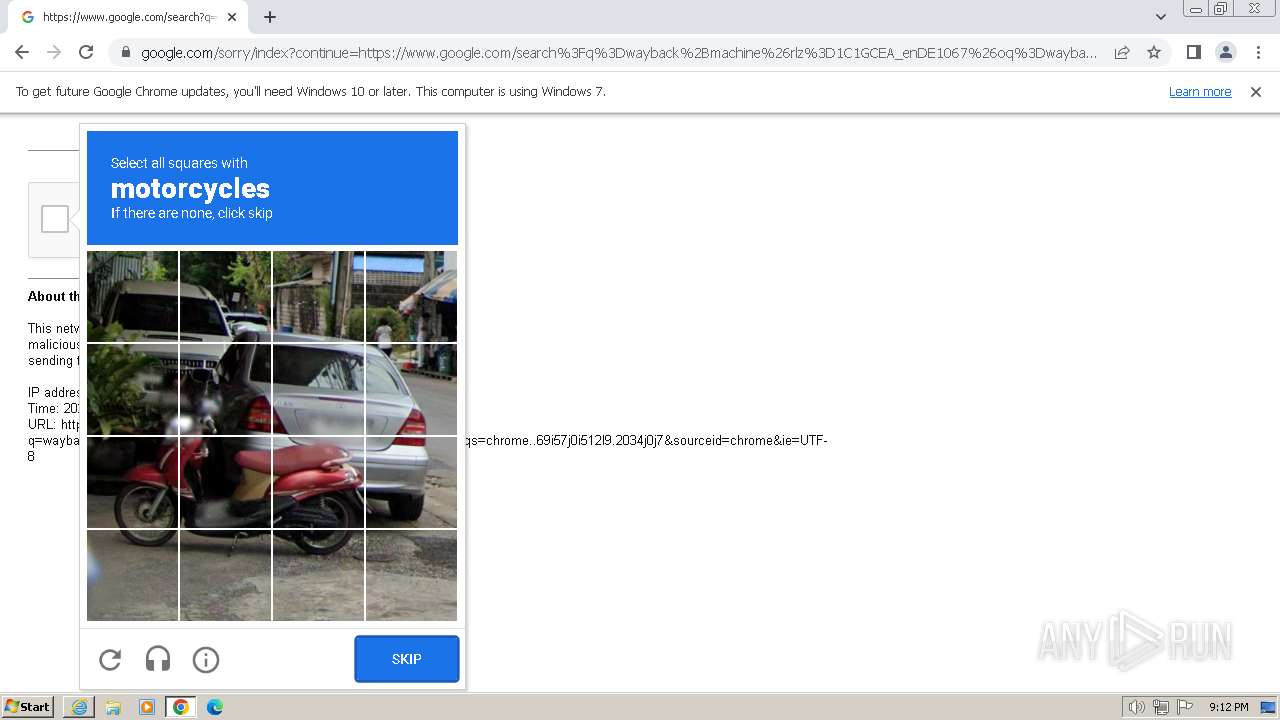Screen dimensions: 1280x720
Task: Click Show desktop button at taskbar end
Action: click(x=1270, y=707)
